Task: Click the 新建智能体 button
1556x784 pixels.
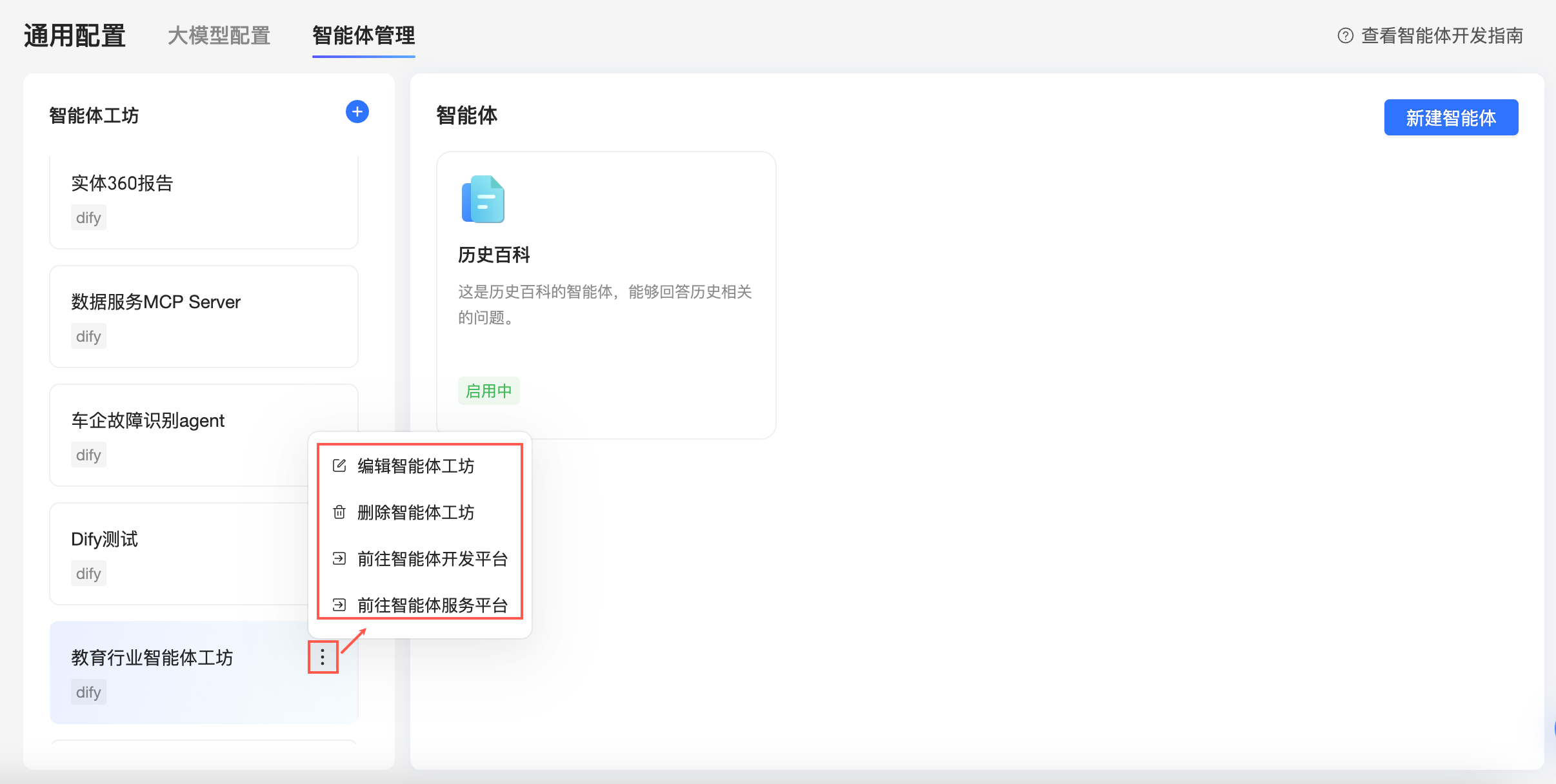Action: pyautogui.click(x=1451, y=117)
